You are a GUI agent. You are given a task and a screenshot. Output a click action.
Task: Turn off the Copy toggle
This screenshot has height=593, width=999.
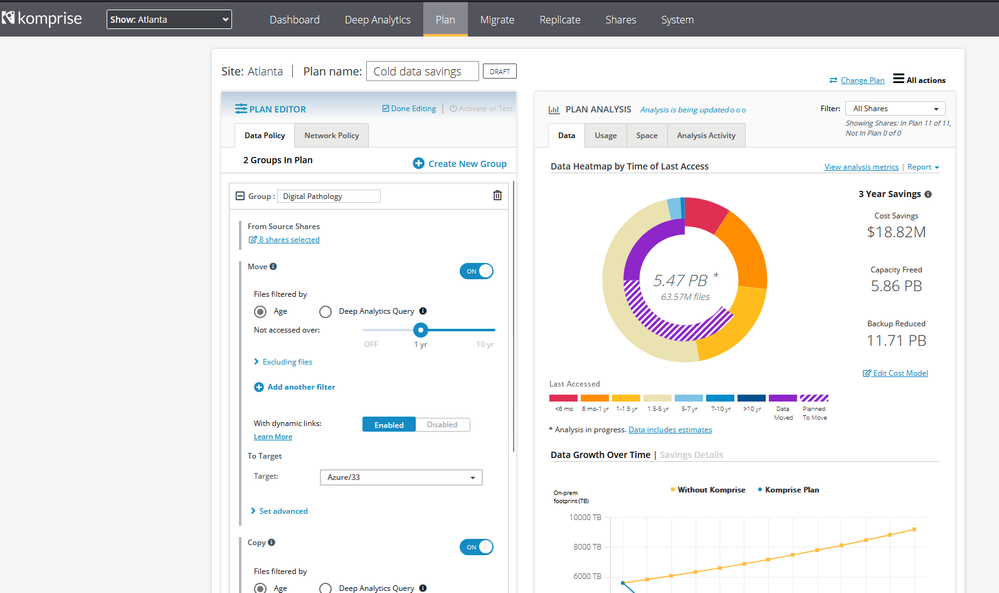click(x=477, y=547)
